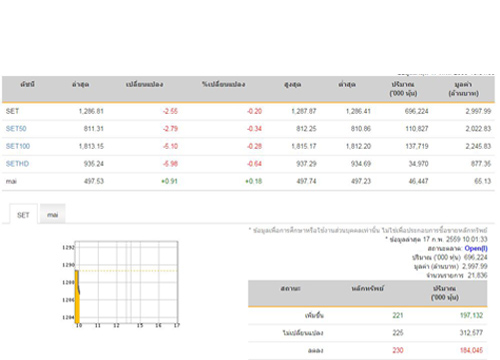The height and width of the screenshot is (360, 500).
Task: Select SET100 volume 137,719
Action: coord(417,146)
